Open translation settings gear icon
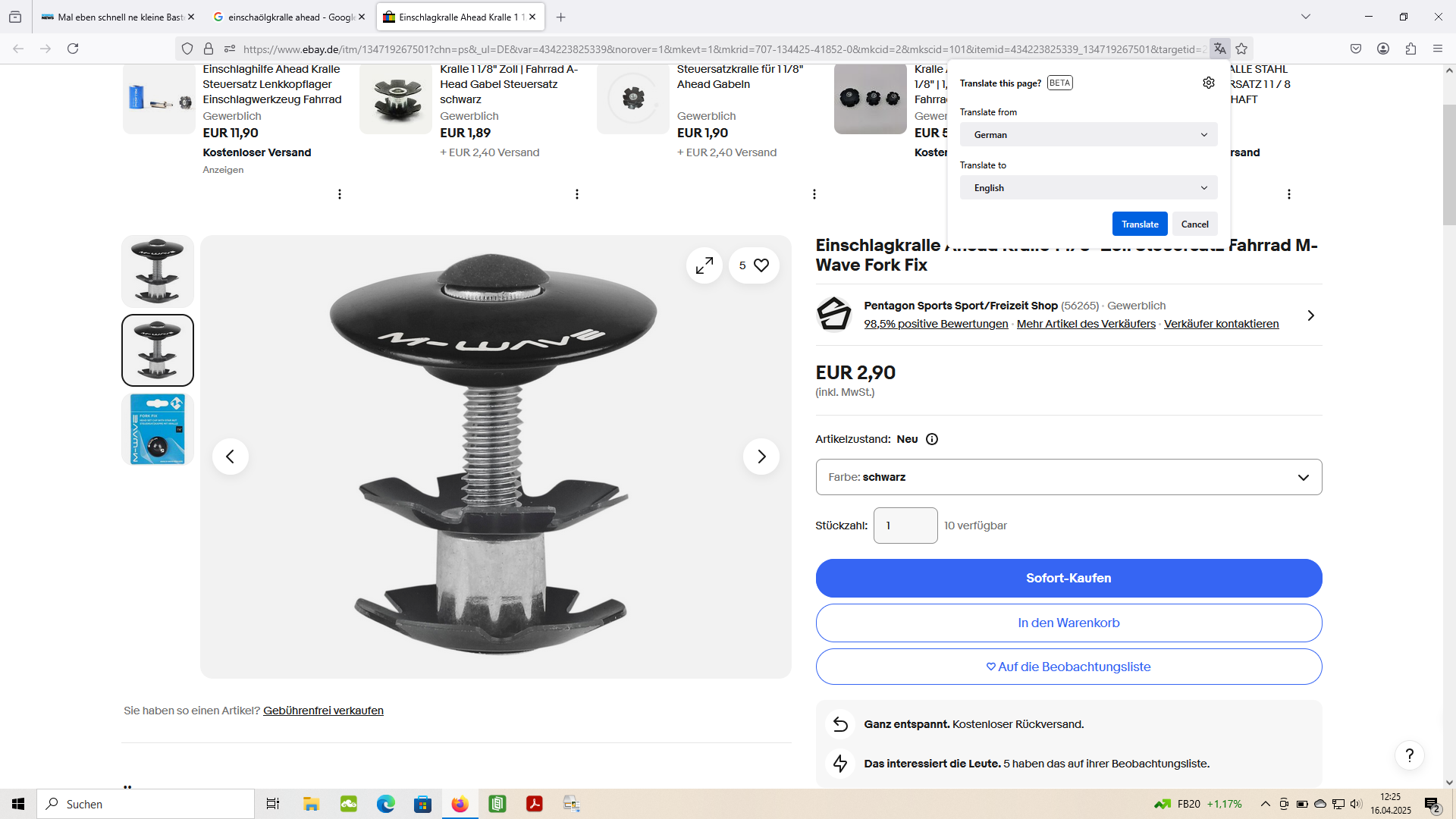 1208,83
